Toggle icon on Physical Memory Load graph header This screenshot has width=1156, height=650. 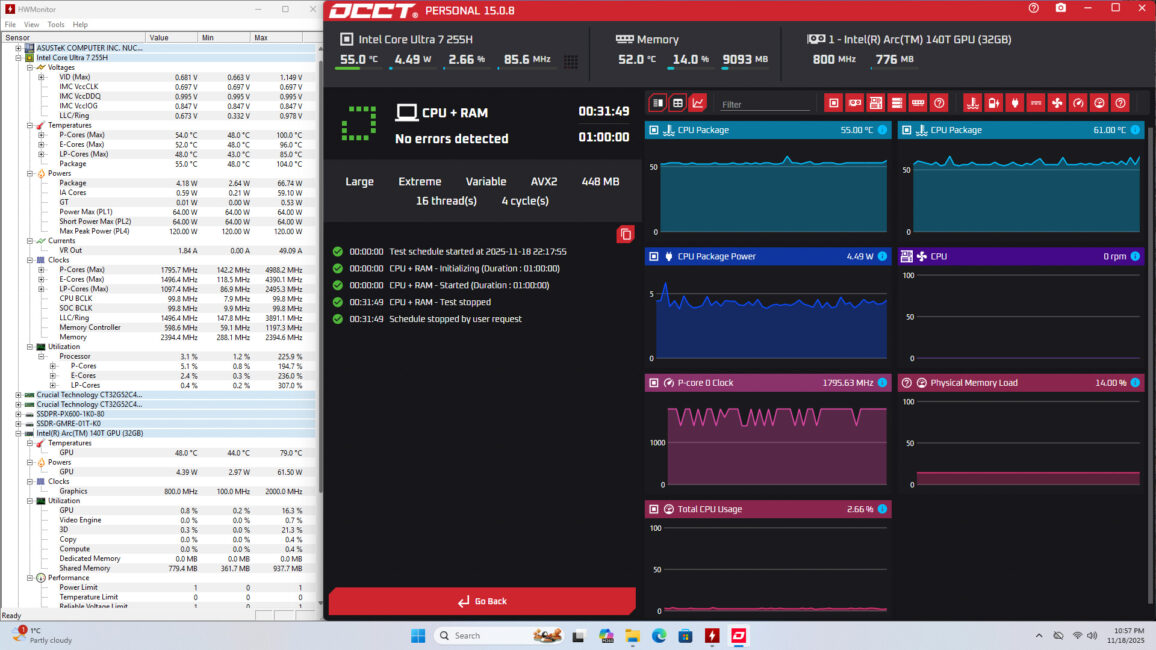tap(907, 382)
